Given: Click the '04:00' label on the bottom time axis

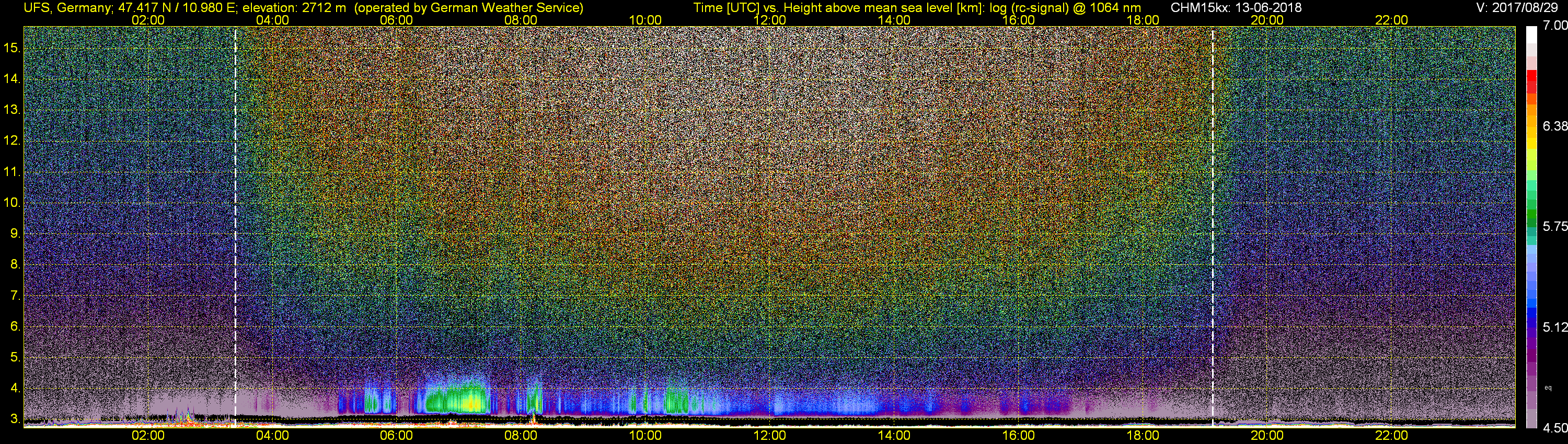Looking at the screenshot, I should pos(272,436).
